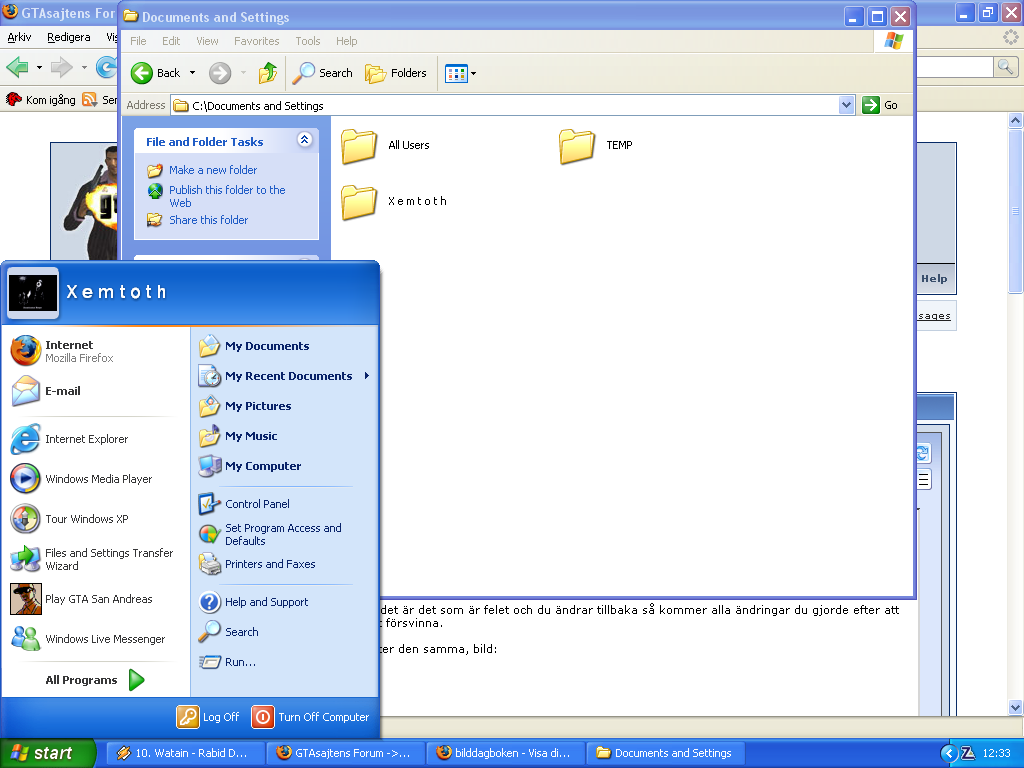The image size is (1024, 768).
Task: Switch to GTAsajtens Forum taskbar button
Action: point(345,753)
